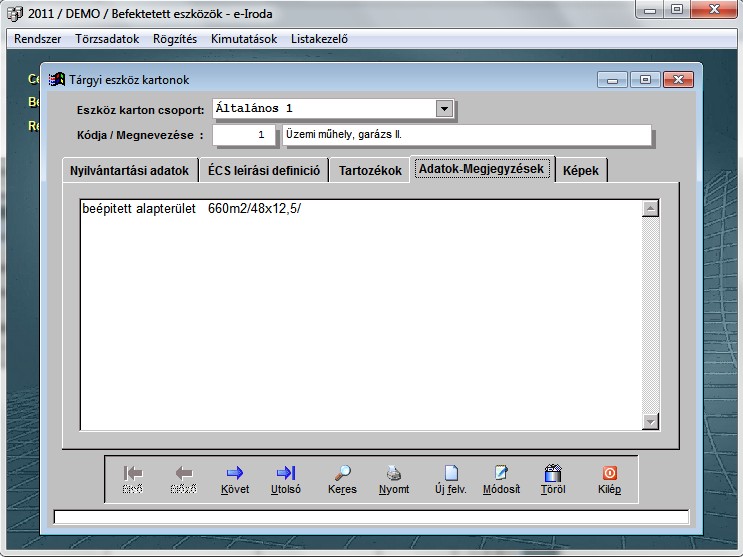743x557 pixels.
Task: Click the scroll up arrow in notes
Action: 651,209
